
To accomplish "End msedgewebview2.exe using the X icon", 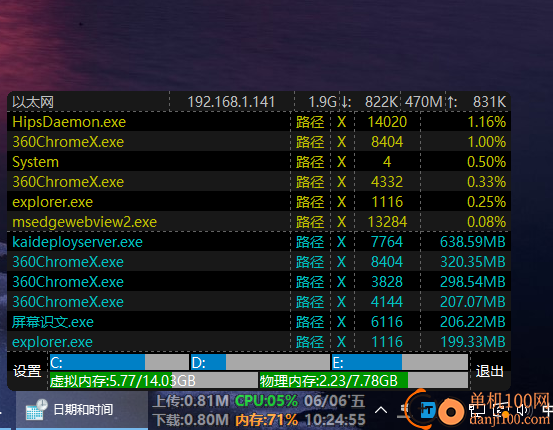I will click(341, 222).
